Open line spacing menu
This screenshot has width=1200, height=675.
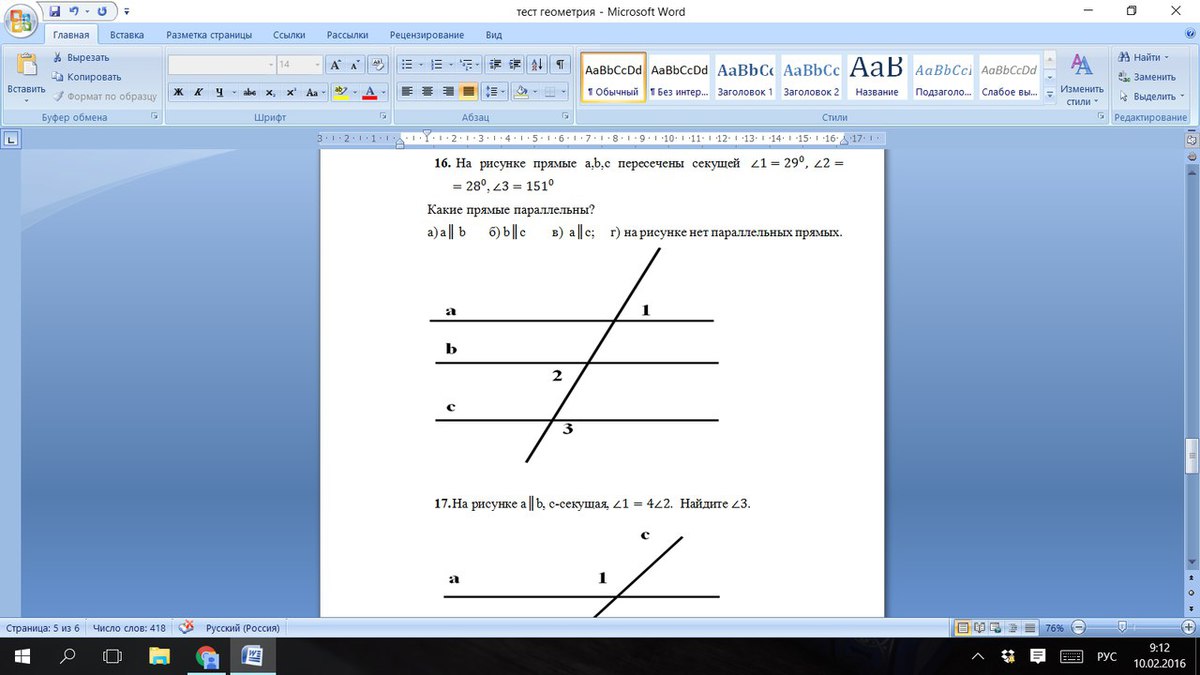pos(495,92)
